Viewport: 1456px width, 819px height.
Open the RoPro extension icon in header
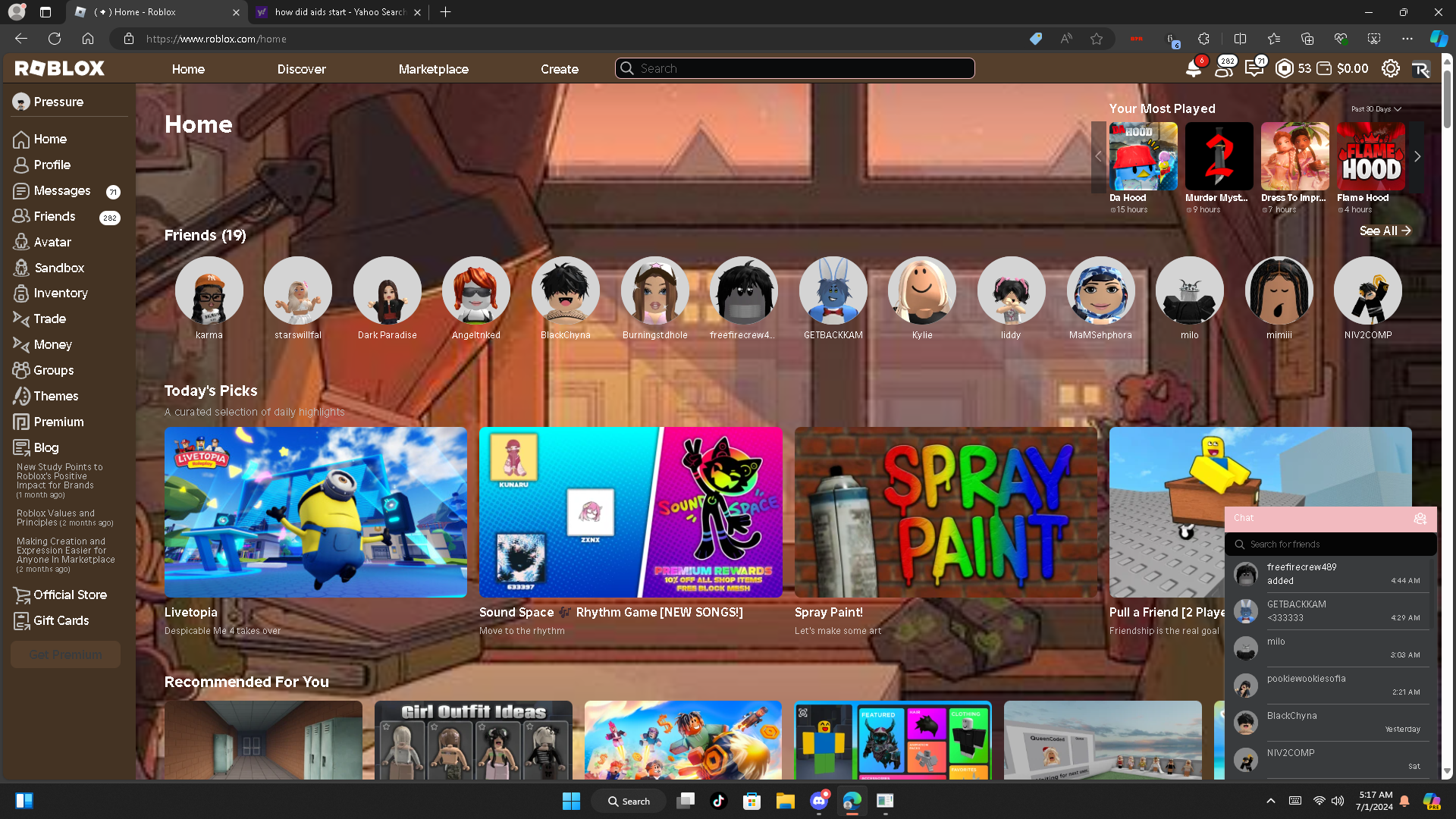1420,69
